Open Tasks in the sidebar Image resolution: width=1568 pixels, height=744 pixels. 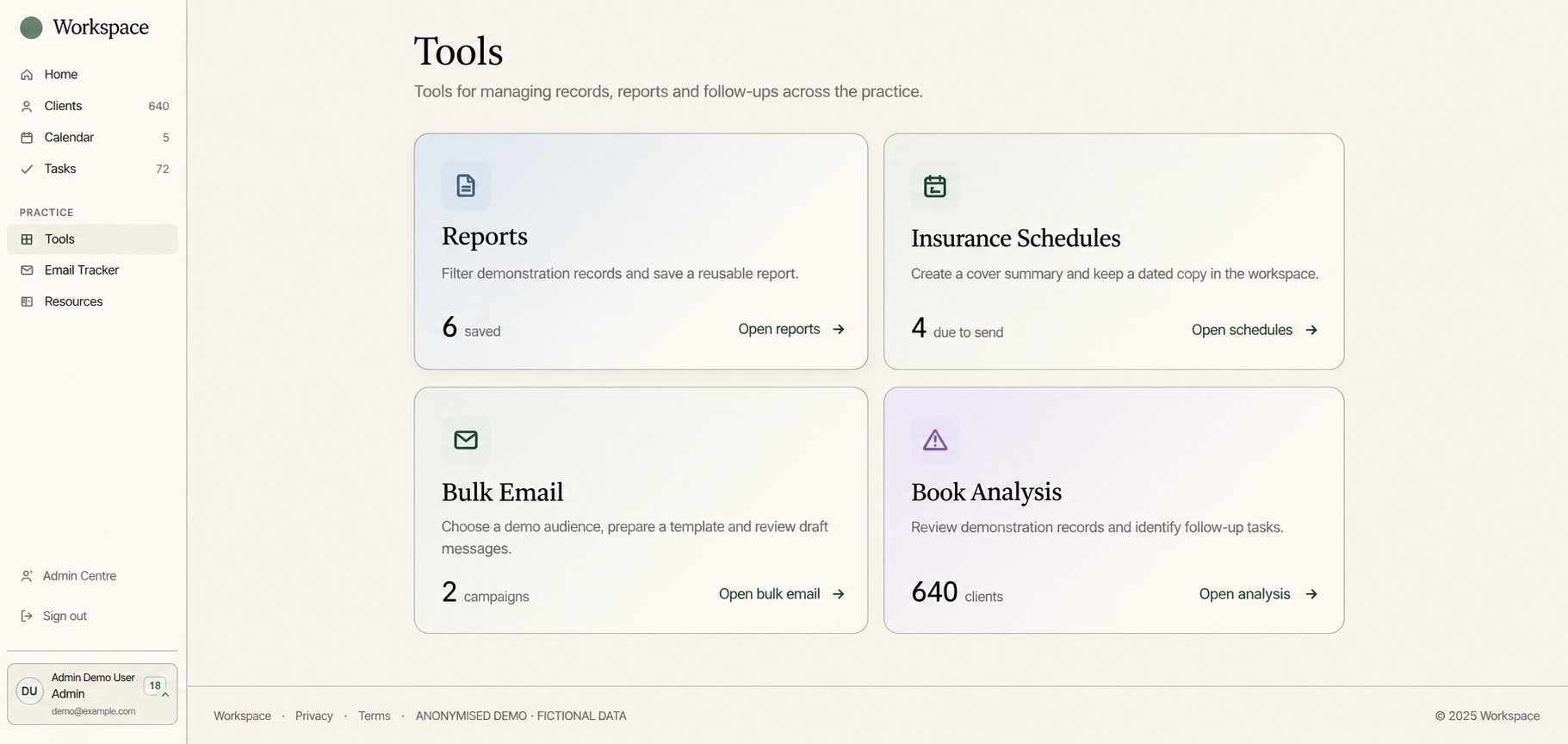[93, 169]
